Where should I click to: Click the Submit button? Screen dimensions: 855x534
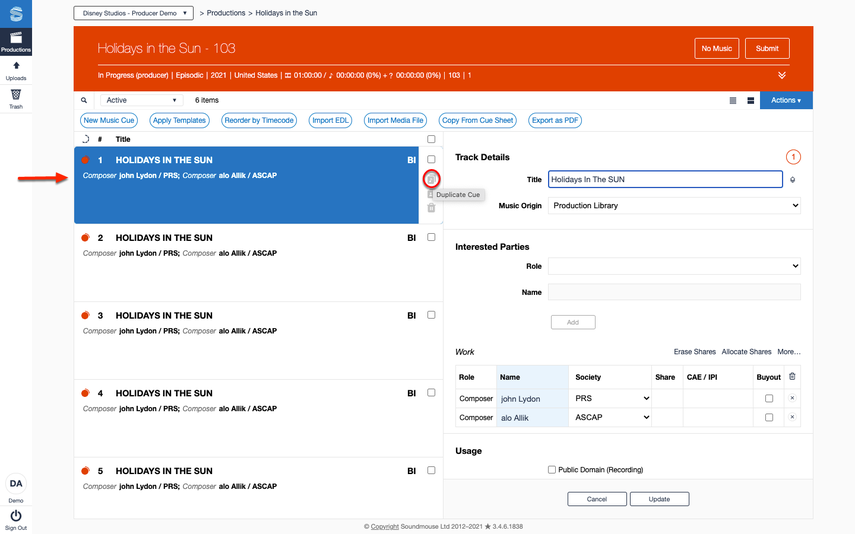coord(767,49)
